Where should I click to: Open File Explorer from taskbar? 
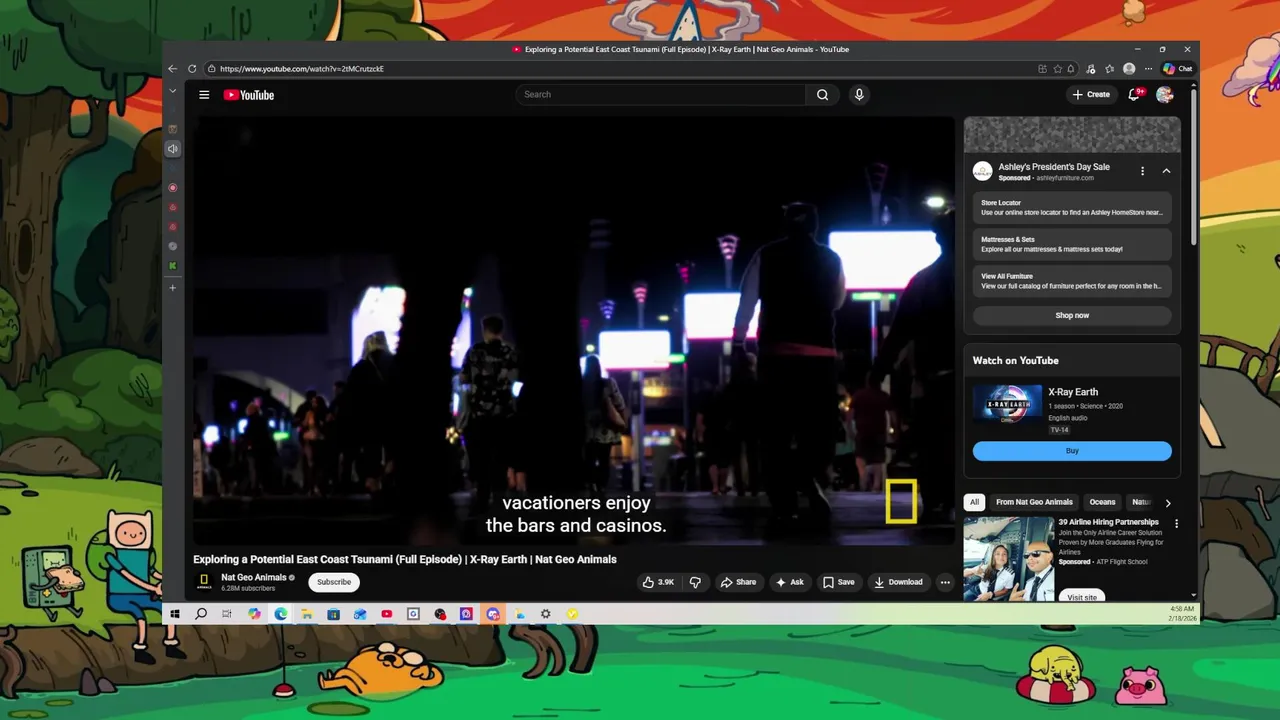pos(307,614)
